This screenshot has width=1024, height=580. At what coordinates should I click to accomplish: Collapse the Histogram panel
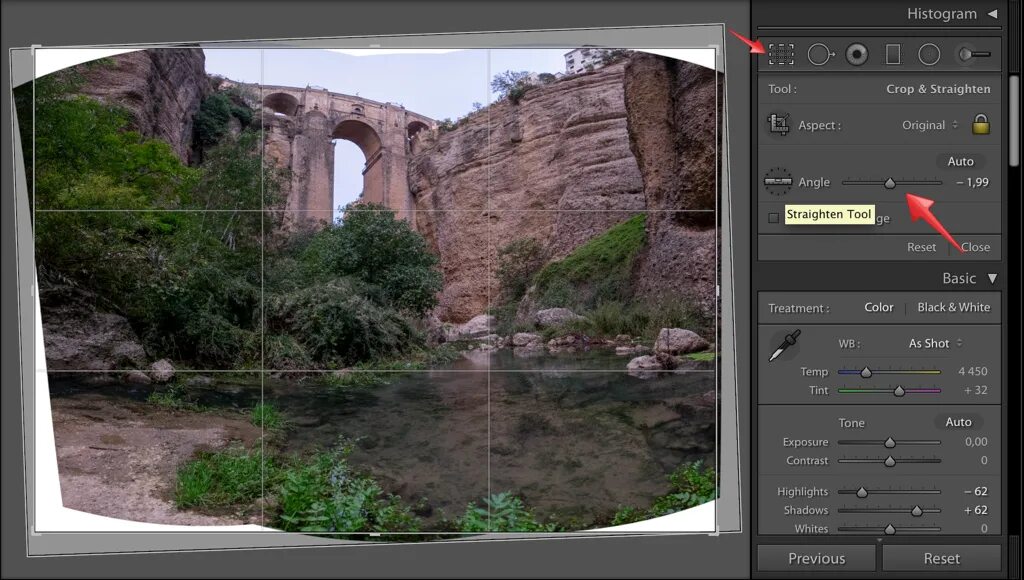pyautogui.click(x=992, y=14)
